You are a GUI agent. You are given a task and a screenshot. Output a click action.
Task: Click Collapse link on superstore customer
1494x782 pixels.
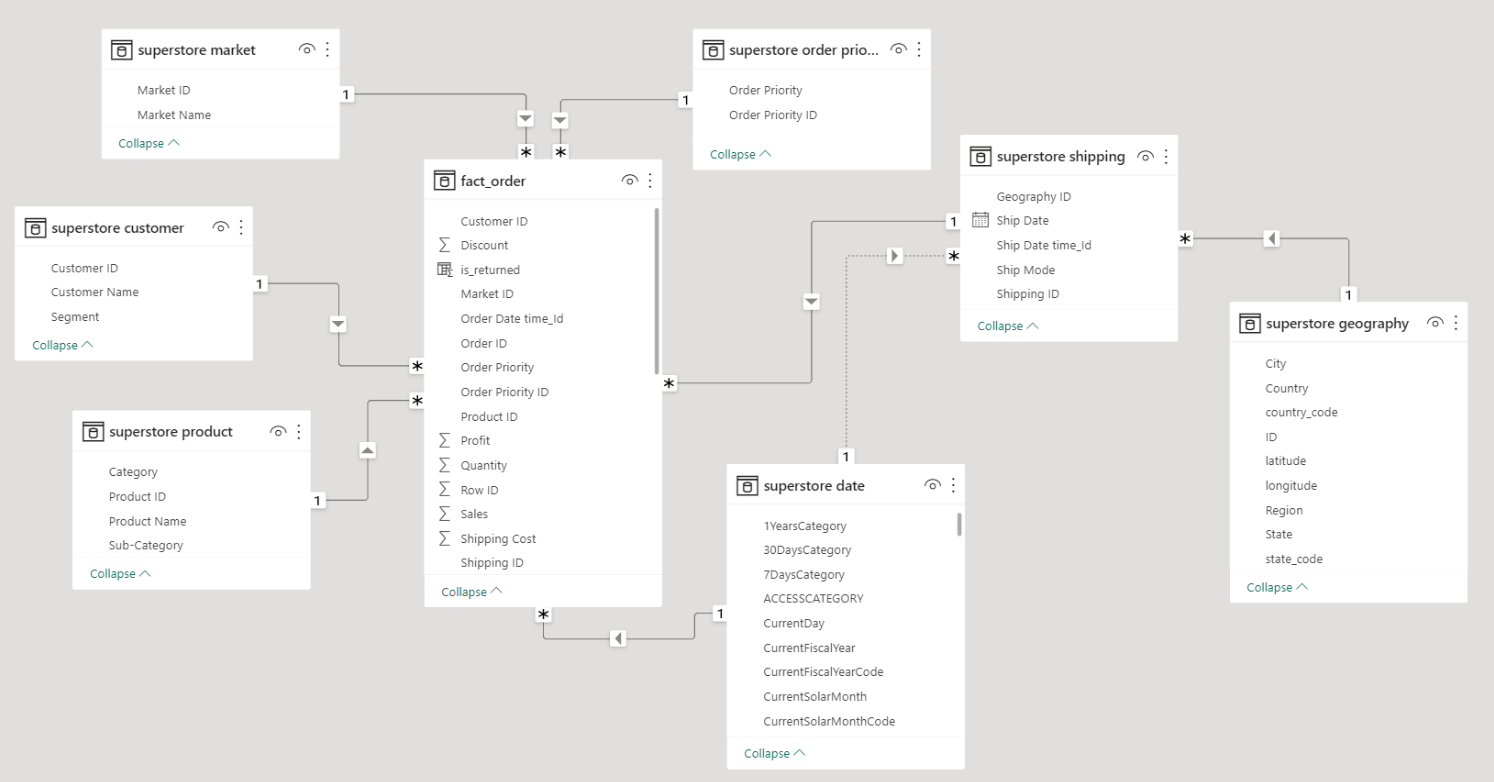57,344
